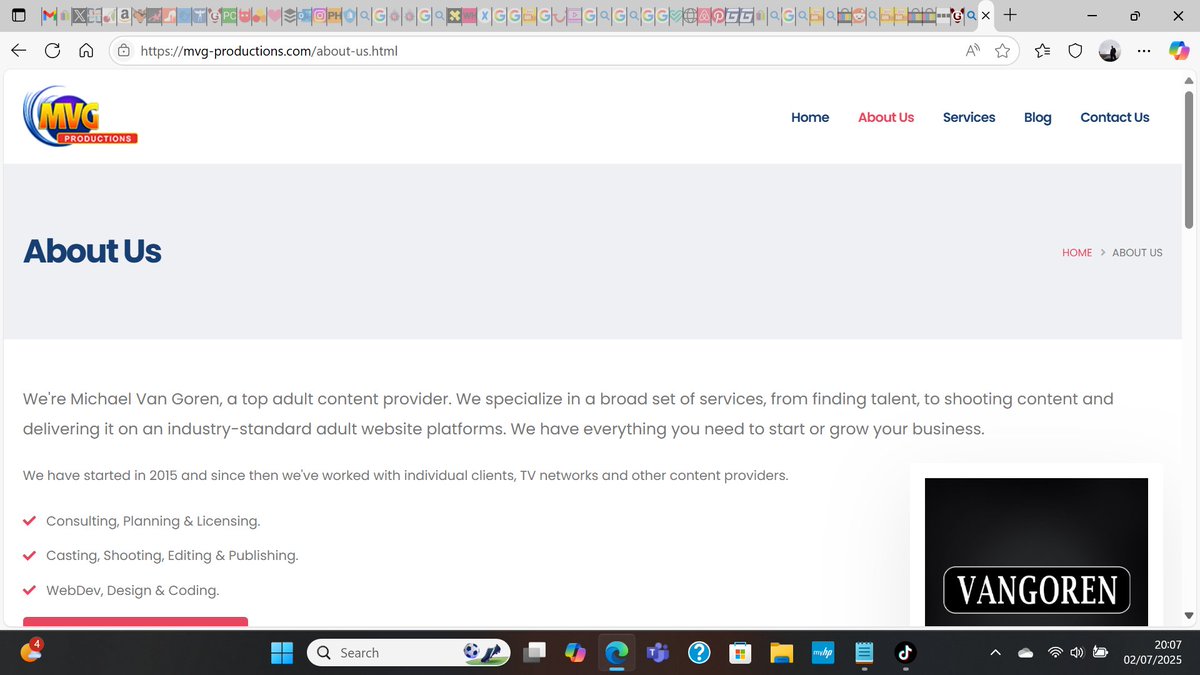Click the browser home icon

[x=86, y=51]
